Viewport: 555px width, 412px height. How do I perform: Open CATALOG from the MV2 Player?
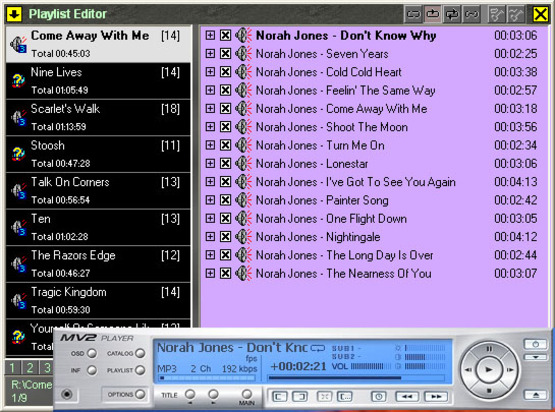coord(140,353)
